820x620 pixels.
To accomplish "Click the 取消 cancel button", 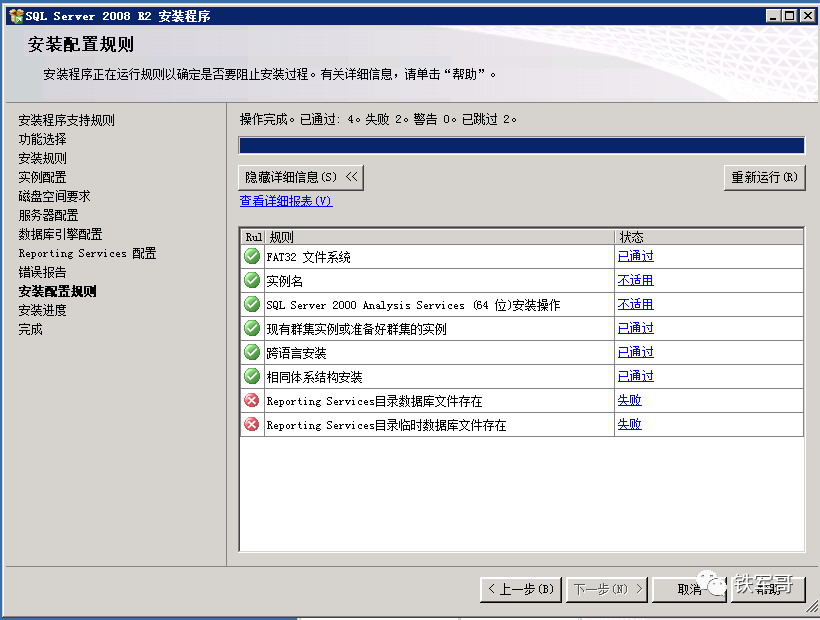I will (689, 589).
